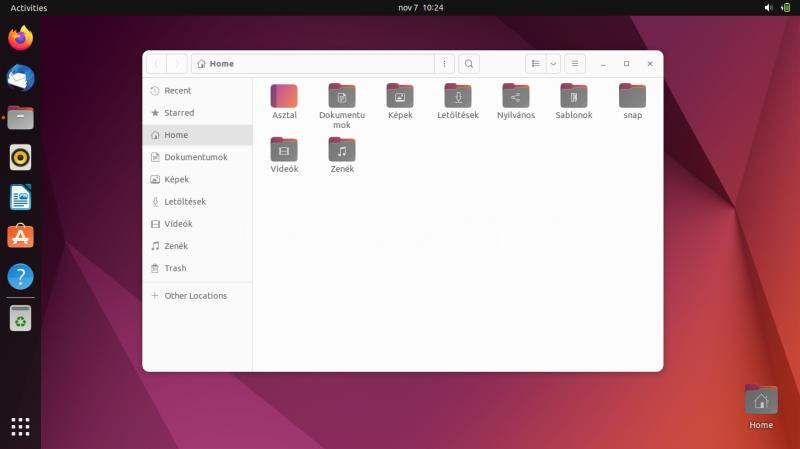The image size is (800, 449).
Task: Click the Home path bar button
Action: pyautogui.click(x=216, y=64)
